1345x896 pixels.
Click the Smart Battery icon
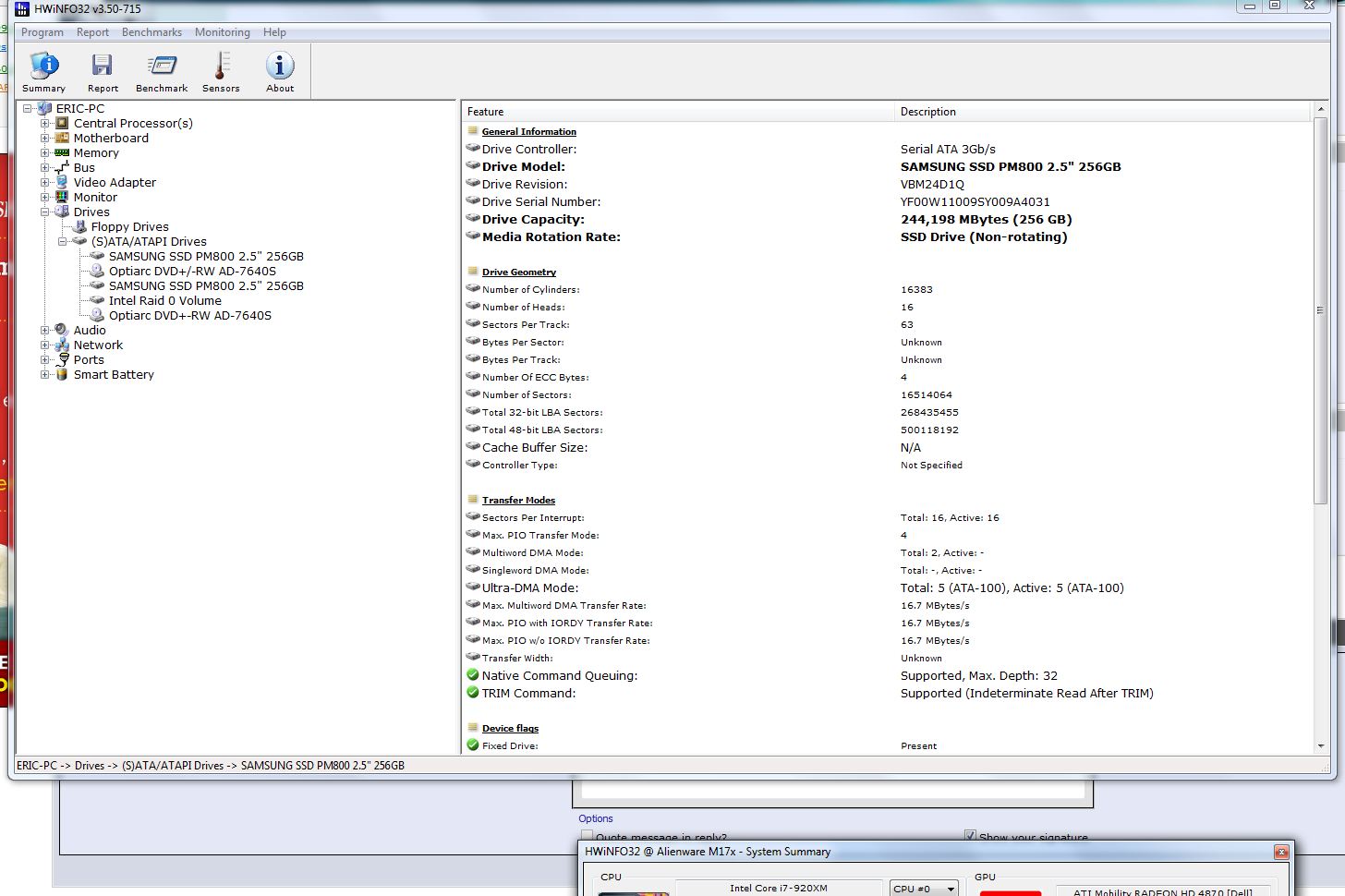coord(62,374)
